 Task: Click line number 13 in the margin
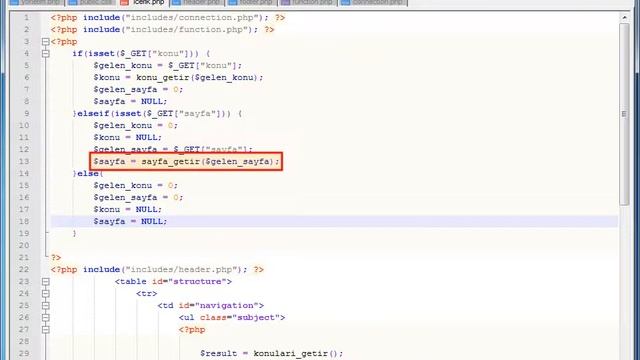click(24, 162)
